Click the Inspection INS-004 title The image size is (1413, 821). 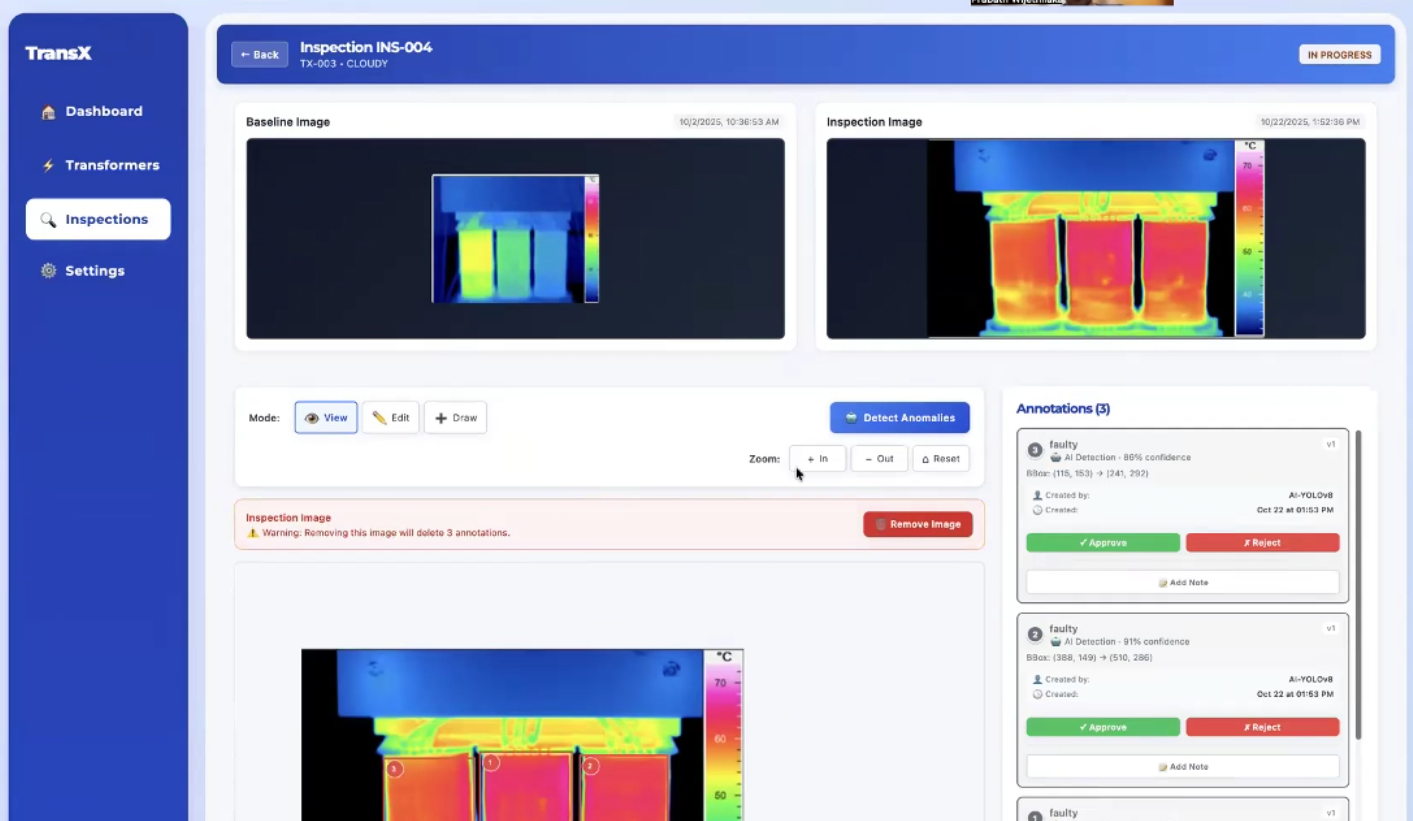coord(366,47)
